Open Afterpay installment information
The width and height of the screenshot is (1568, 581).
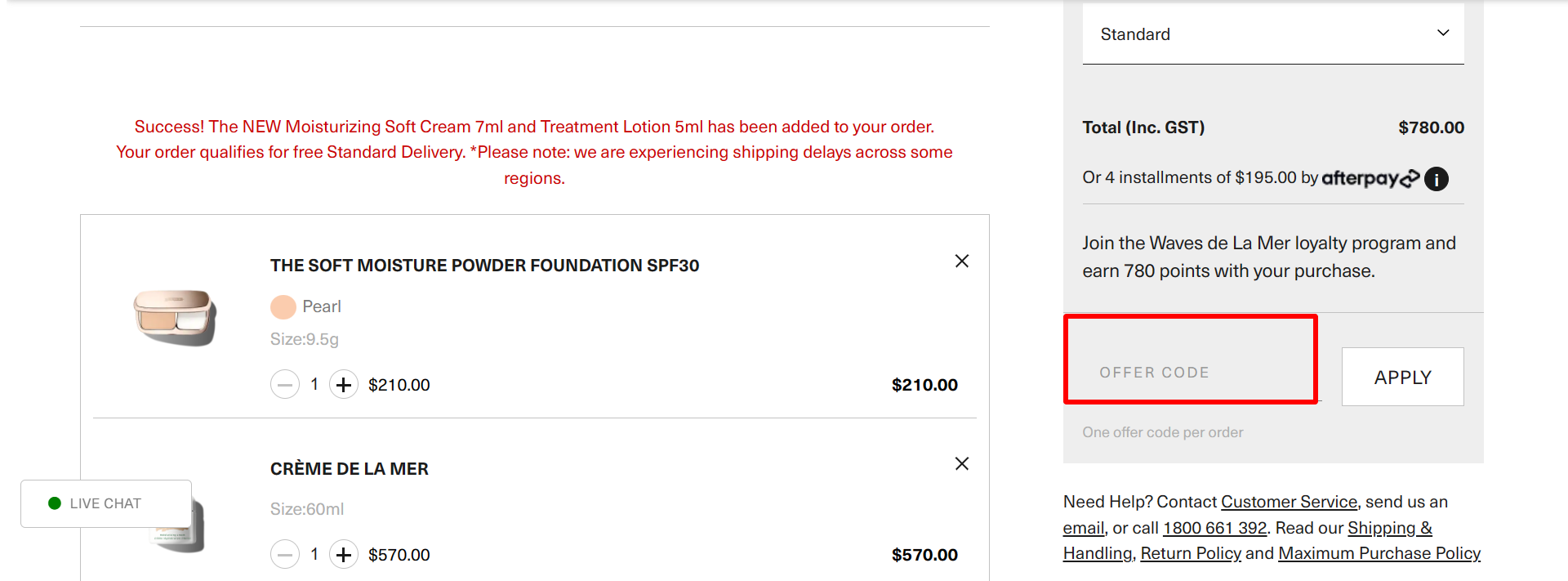coord(1436,178)
